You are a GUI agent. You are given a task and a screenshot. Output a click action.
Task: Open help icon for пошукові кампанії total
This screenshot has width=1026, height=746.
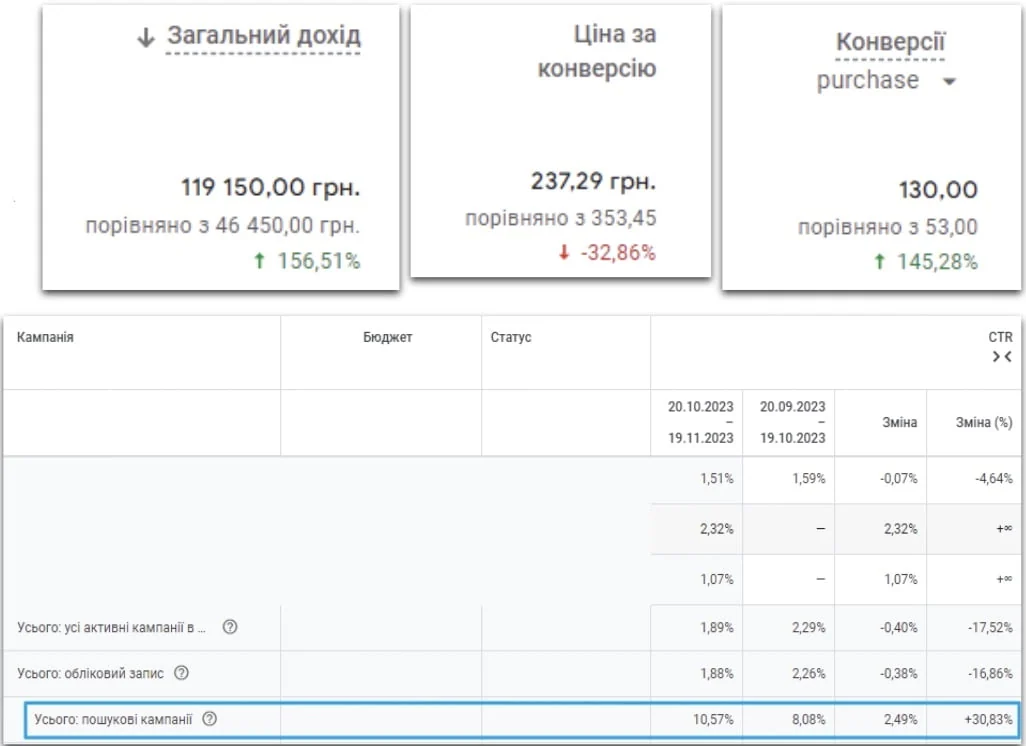point(209,719)
